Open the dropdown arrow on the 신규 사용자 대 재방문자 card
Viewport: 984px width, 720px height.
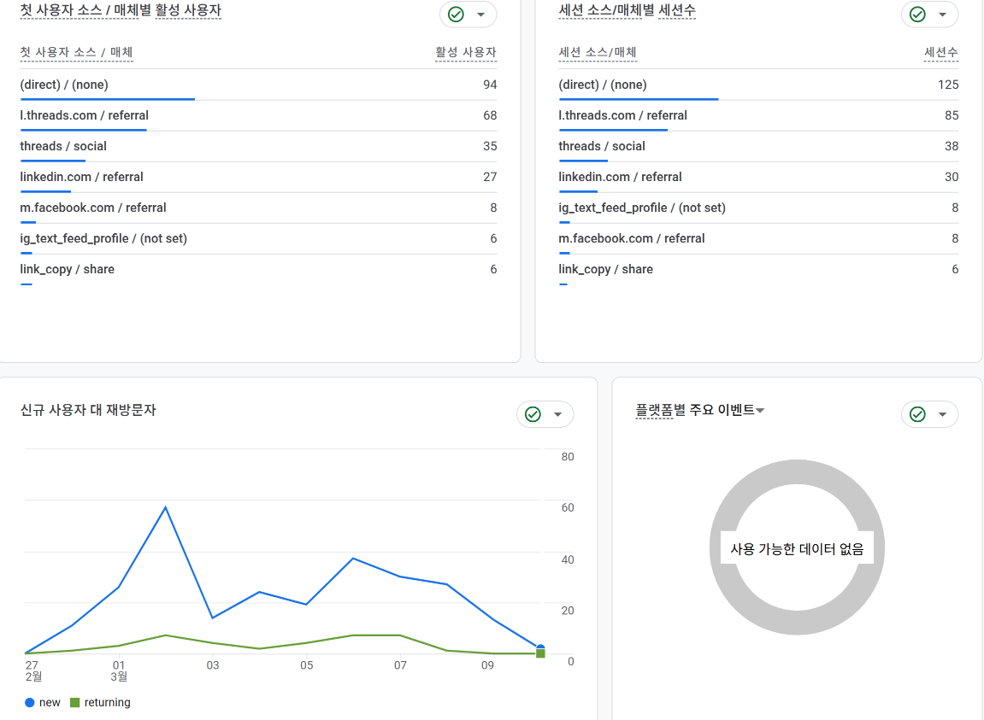(558, 414)
